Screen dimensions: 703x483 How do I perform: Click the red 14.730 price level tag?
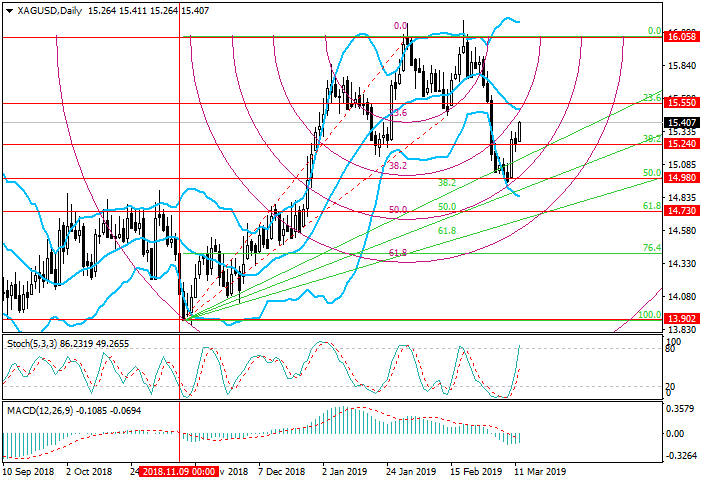[683, 211]
